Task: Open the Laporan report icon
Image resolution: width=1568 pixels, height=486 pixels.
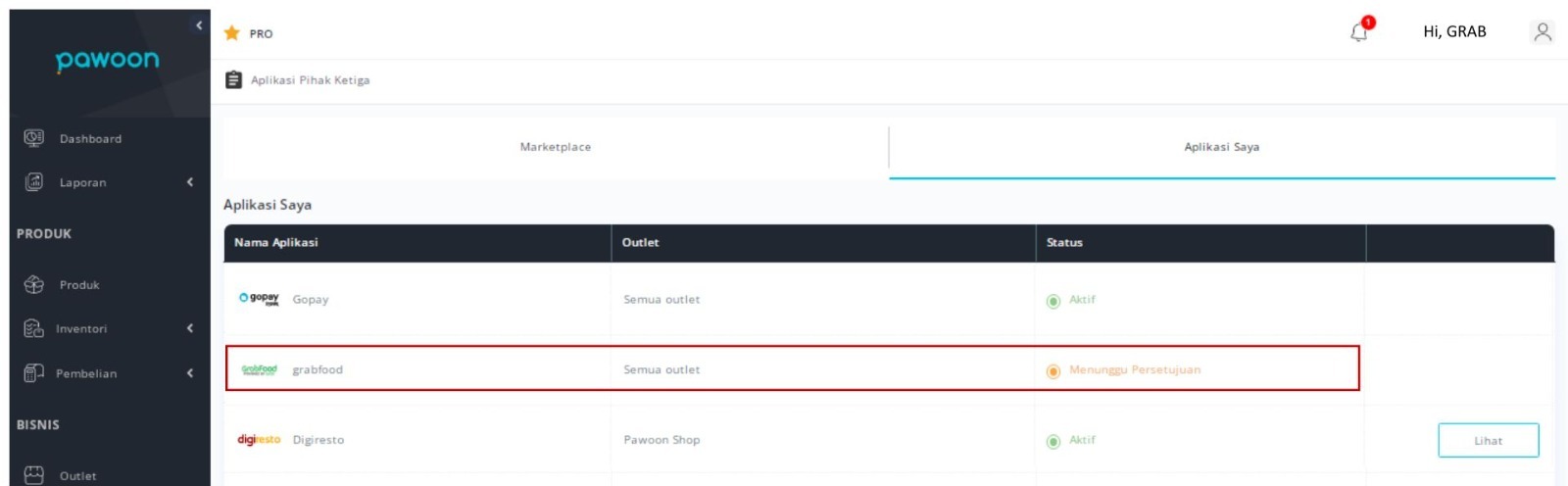Action: pyautogui.click(x=33, y=181)
